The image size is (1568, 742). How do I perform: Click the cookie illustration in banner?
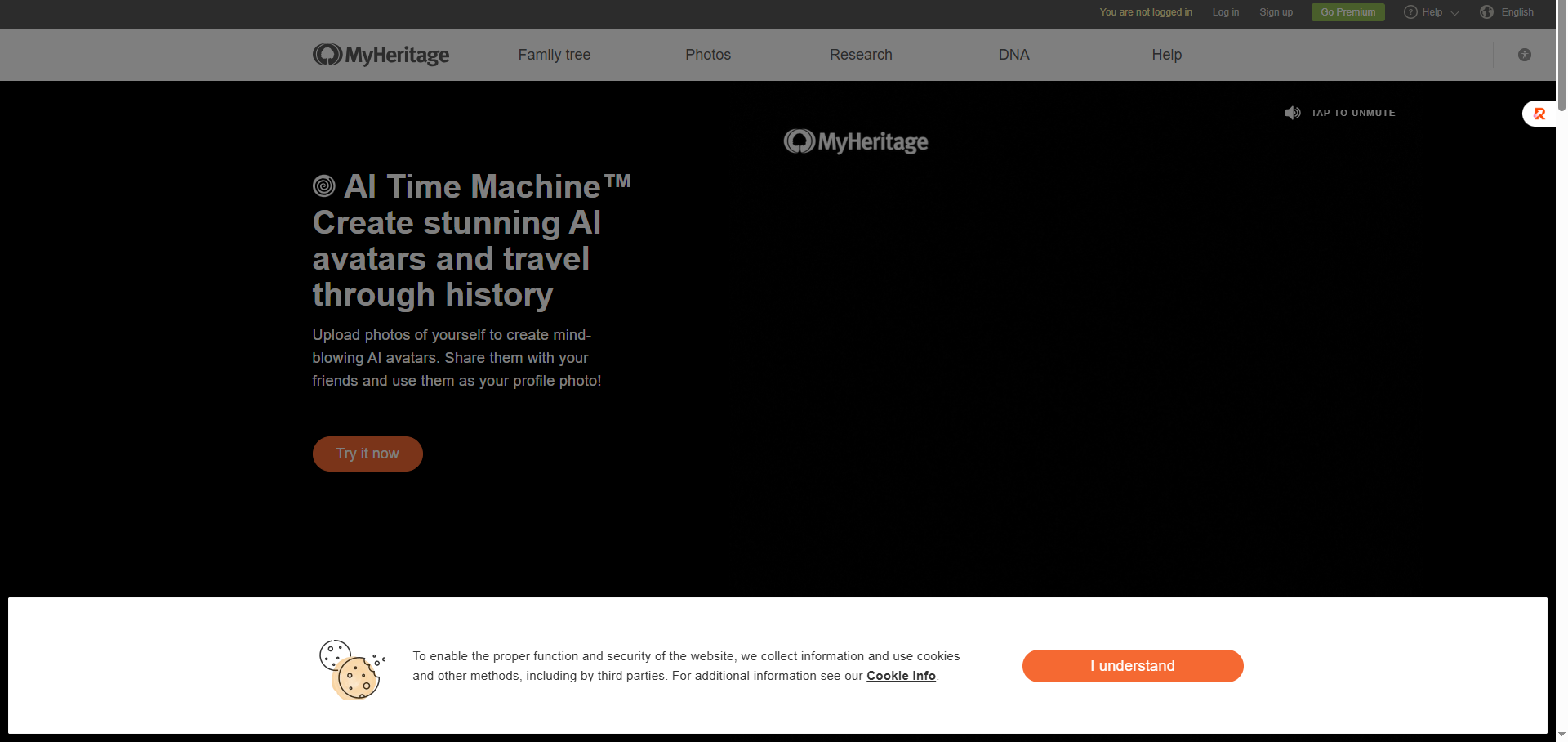(x=351, y=669)
